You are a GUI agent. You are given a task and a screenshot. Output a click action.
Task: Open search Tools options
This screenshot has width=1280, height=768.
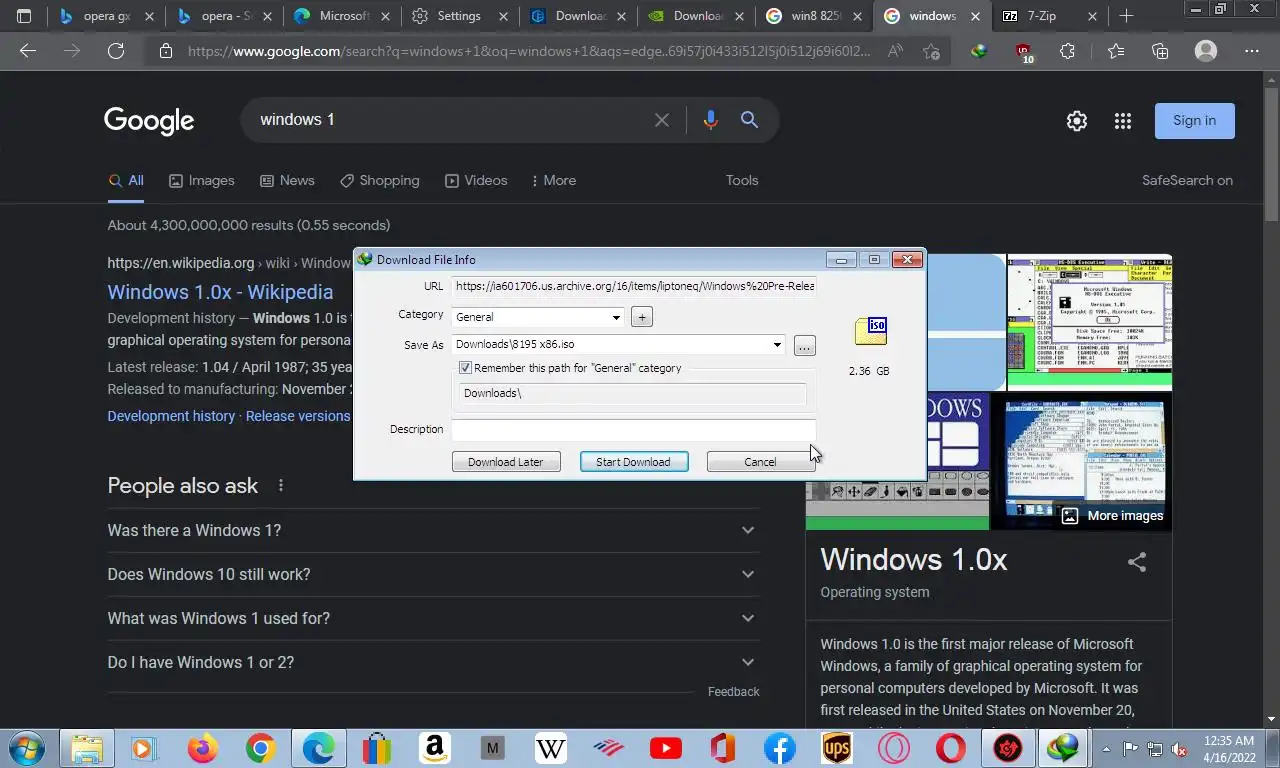pos(742,180)
